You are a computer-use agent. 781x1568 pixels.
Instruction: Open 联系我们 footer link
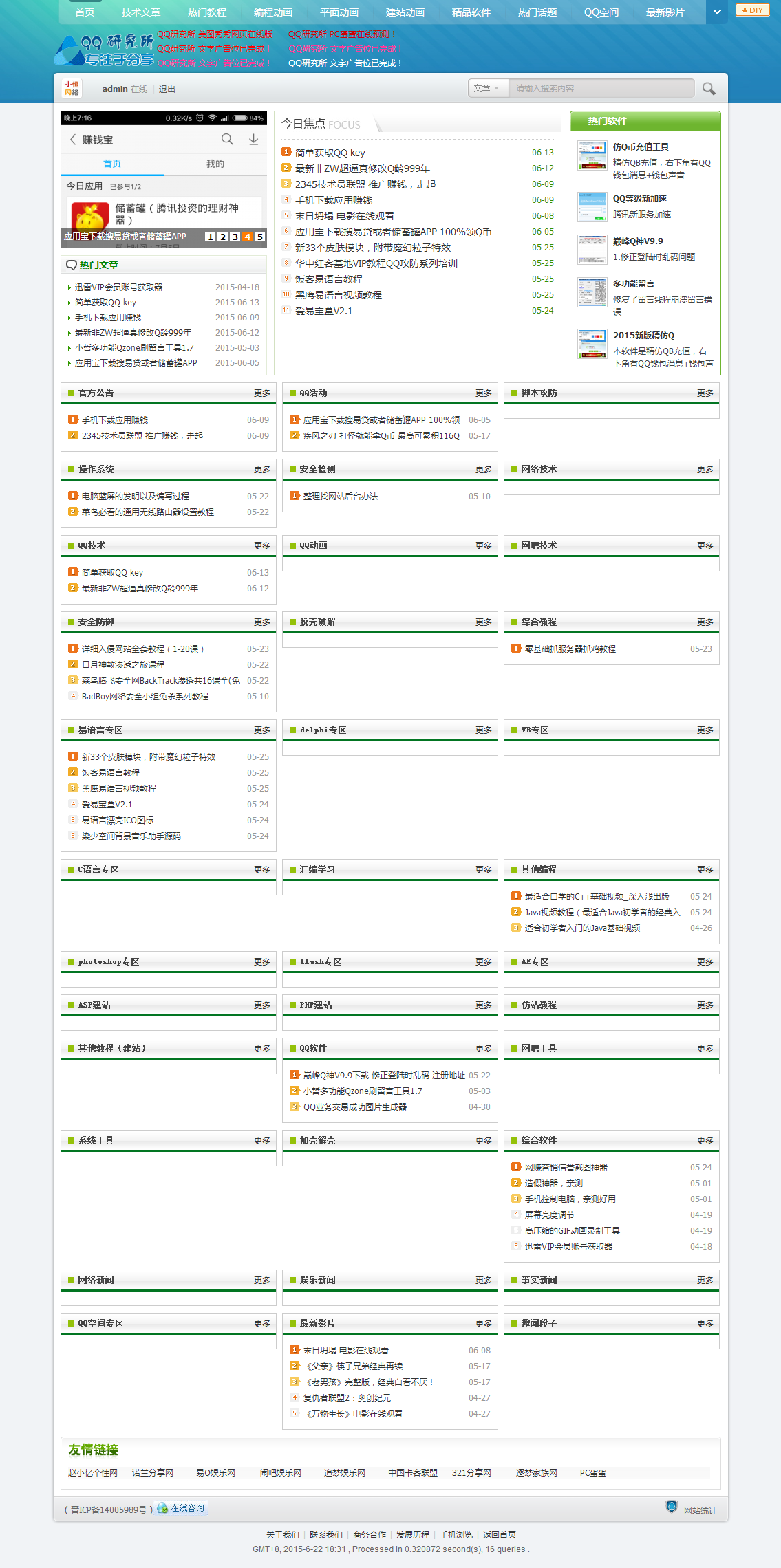click(326, 1535)
